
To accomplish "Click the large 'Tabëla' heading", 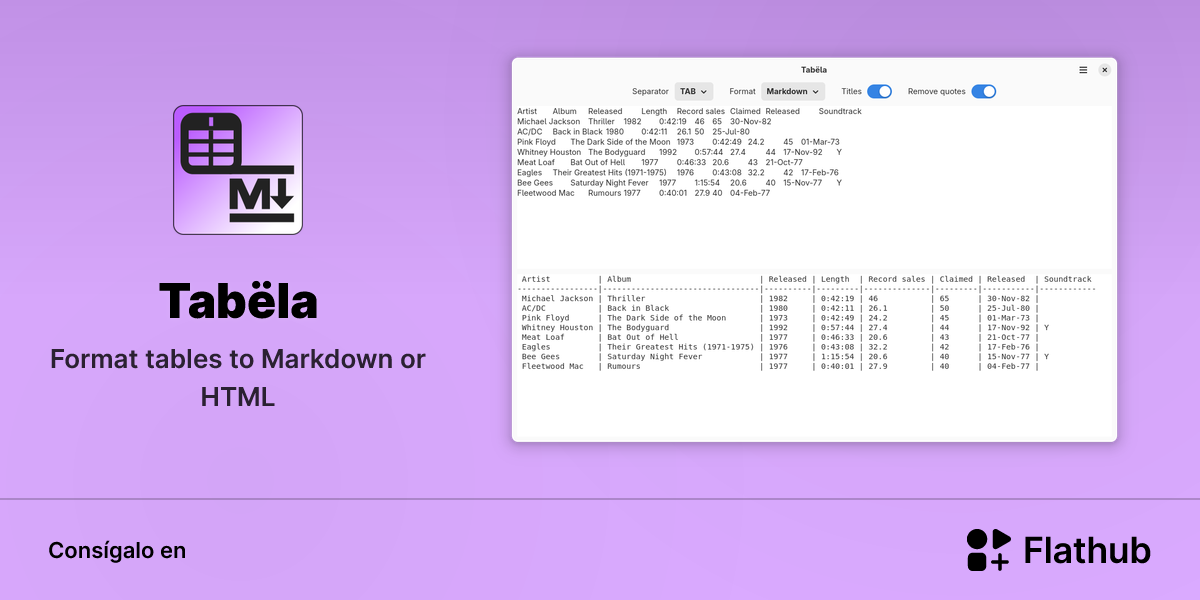I will coord(238,300).
